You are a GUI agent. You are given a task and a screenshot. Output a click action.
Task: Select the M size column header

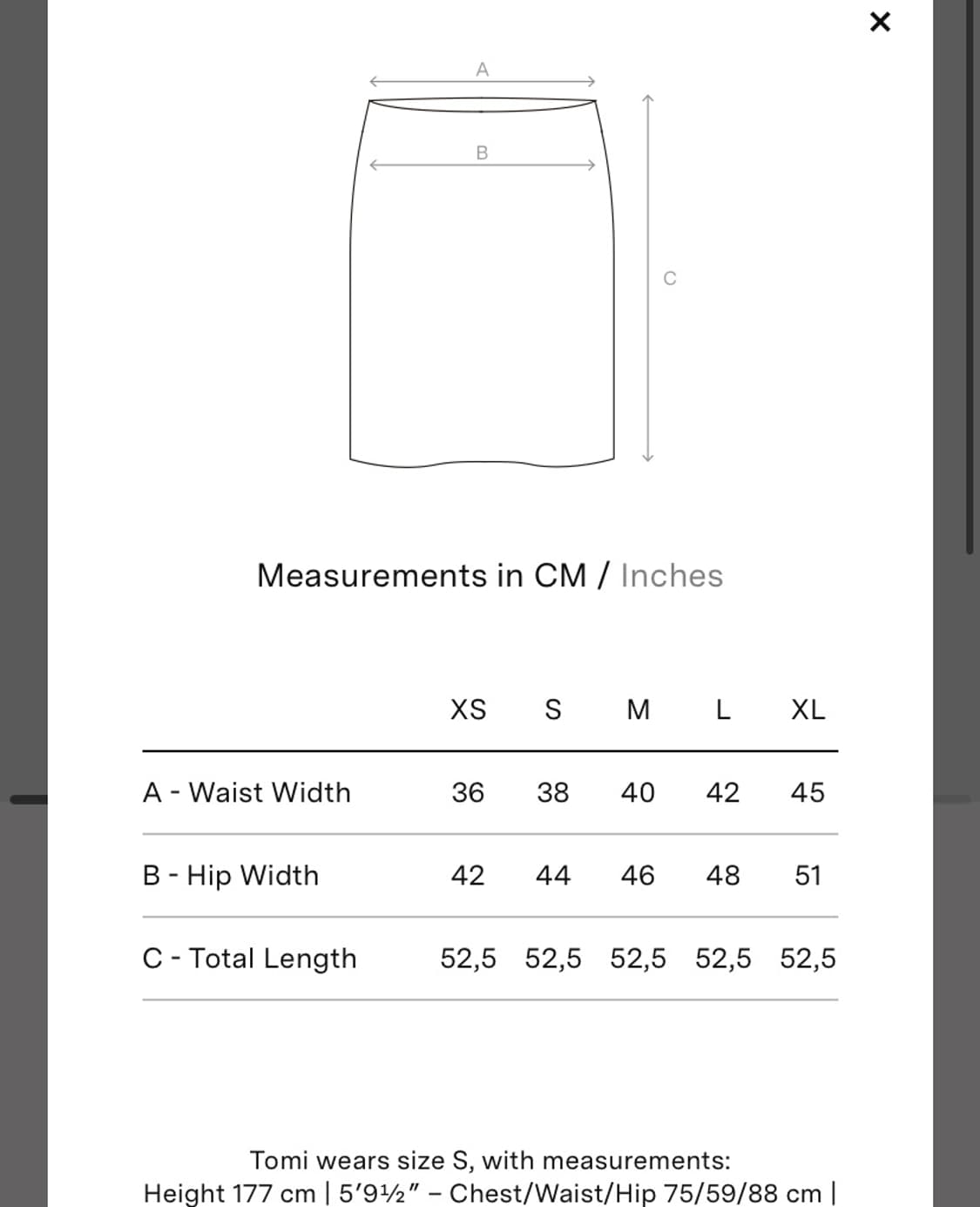638,710
